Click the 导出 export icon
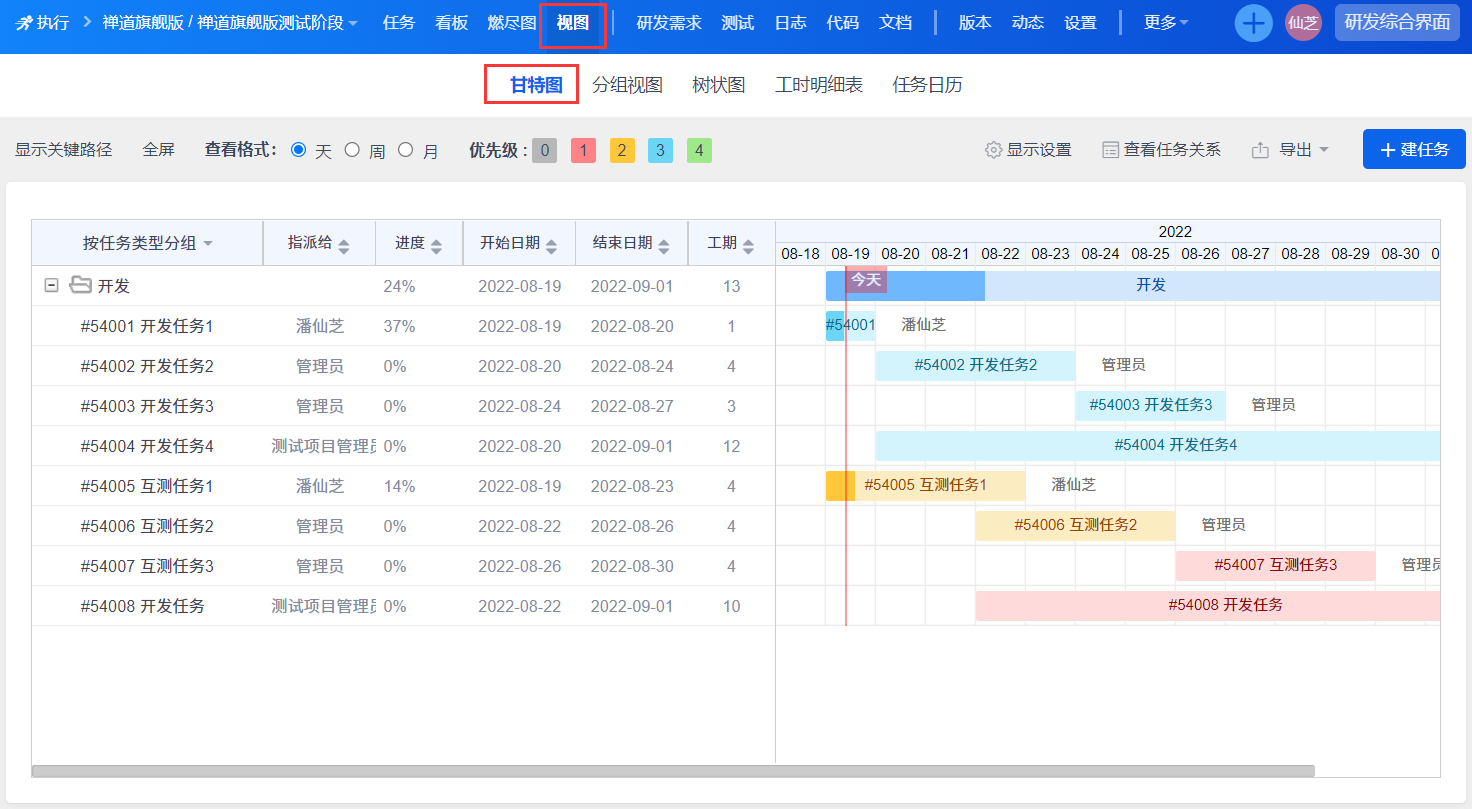This screenshot has width=1472, height=809. (1261, 150)
